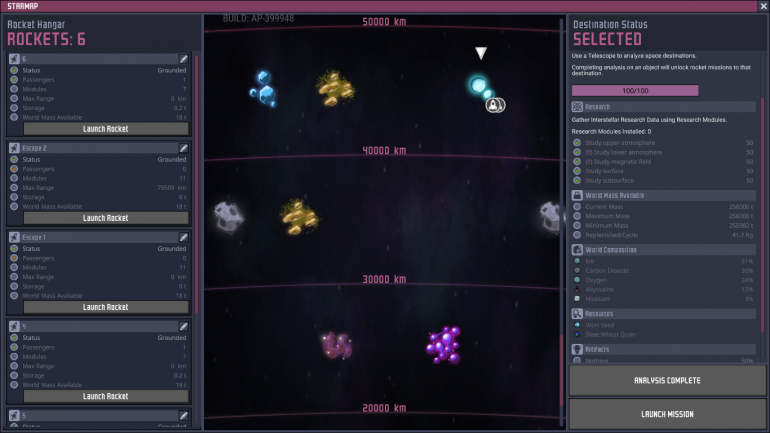Image resolution: width=770 pixels, height=433 pixels.
Task: Collapse the Artifacts header
Action: pyautogui.click(x=663, y=350)
